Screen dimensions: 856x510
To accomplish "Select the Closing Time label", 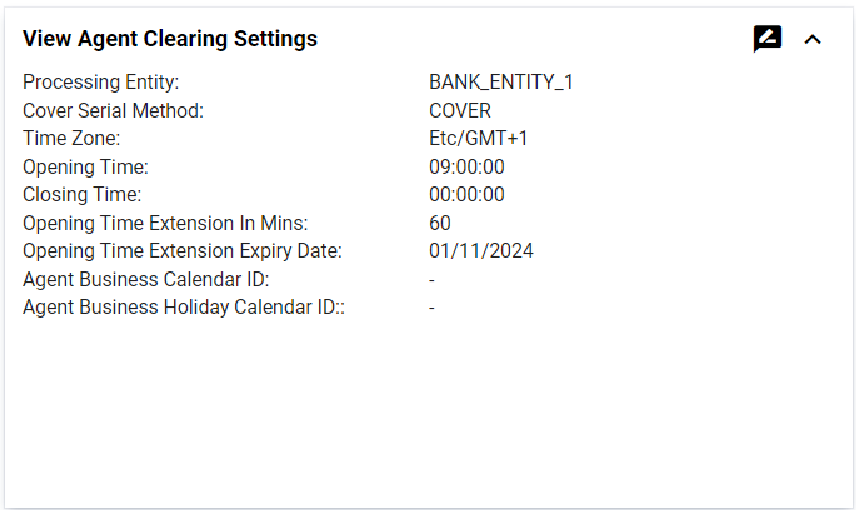I will tap(82, 194).
